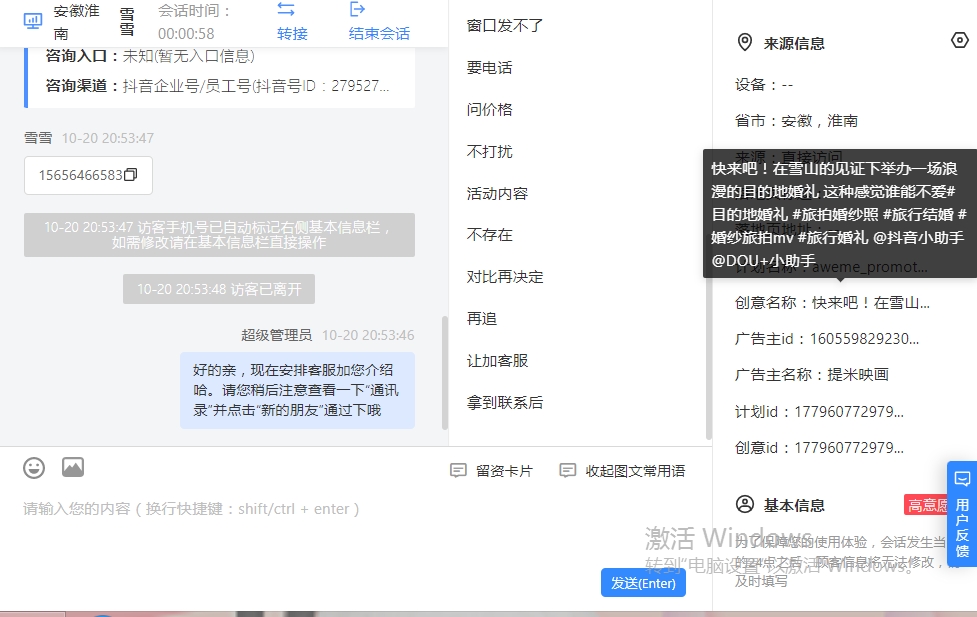Screen dimensions: 977x617
Task: Click the monitor icon beside 安徽淮南
Action: click(x=32, y=21)
